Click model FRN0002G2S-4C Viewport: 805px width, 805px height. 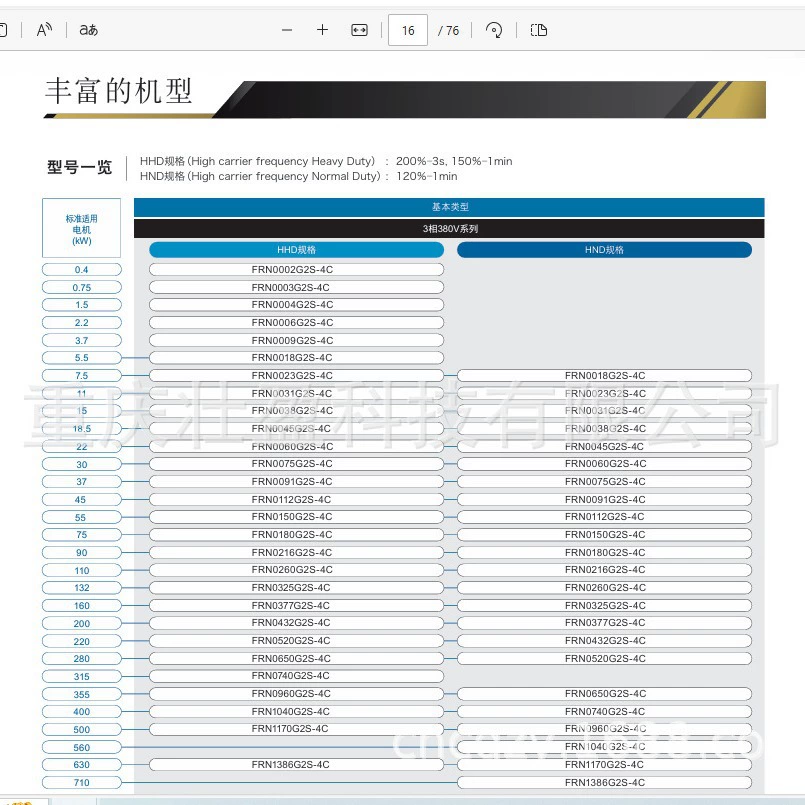296,270
